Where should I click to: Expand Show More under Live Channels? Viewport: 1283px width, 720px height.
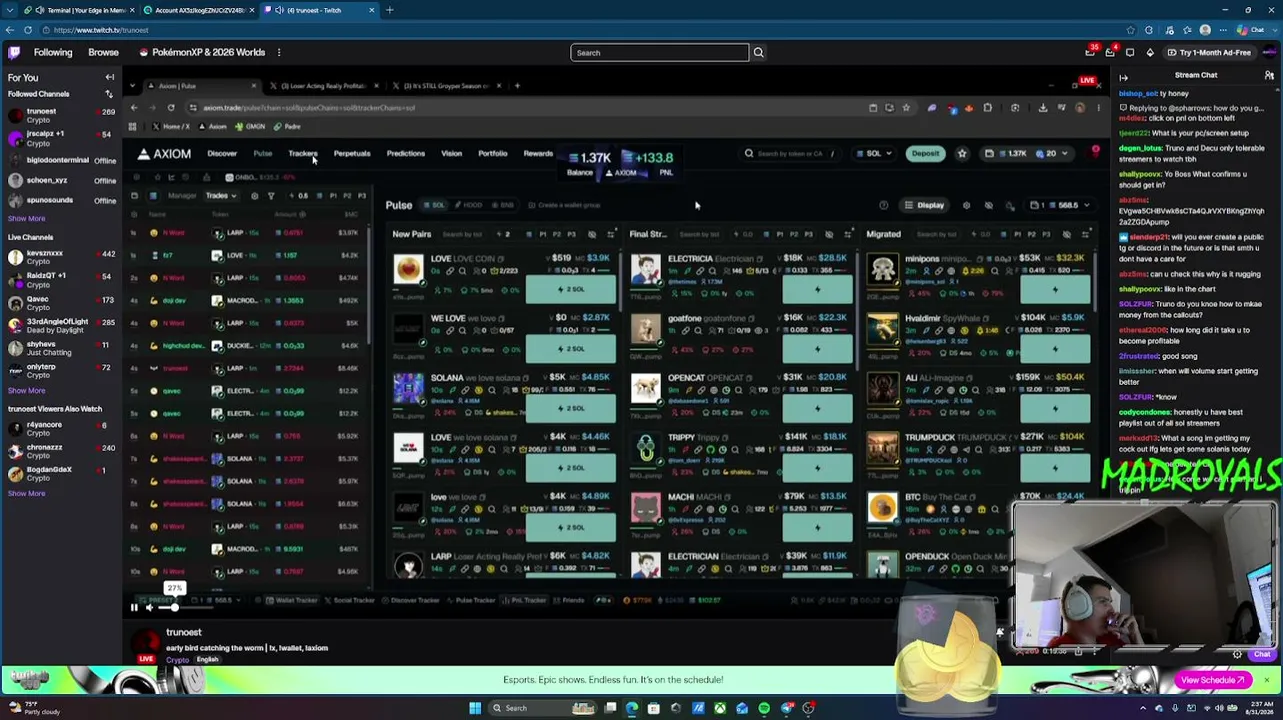point(27,390)
